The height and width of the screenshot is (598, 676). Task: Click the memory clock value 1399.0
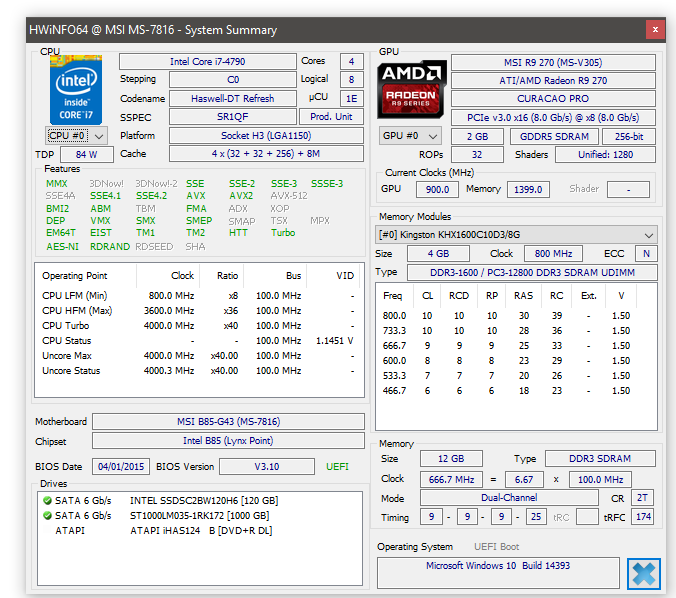528,190
